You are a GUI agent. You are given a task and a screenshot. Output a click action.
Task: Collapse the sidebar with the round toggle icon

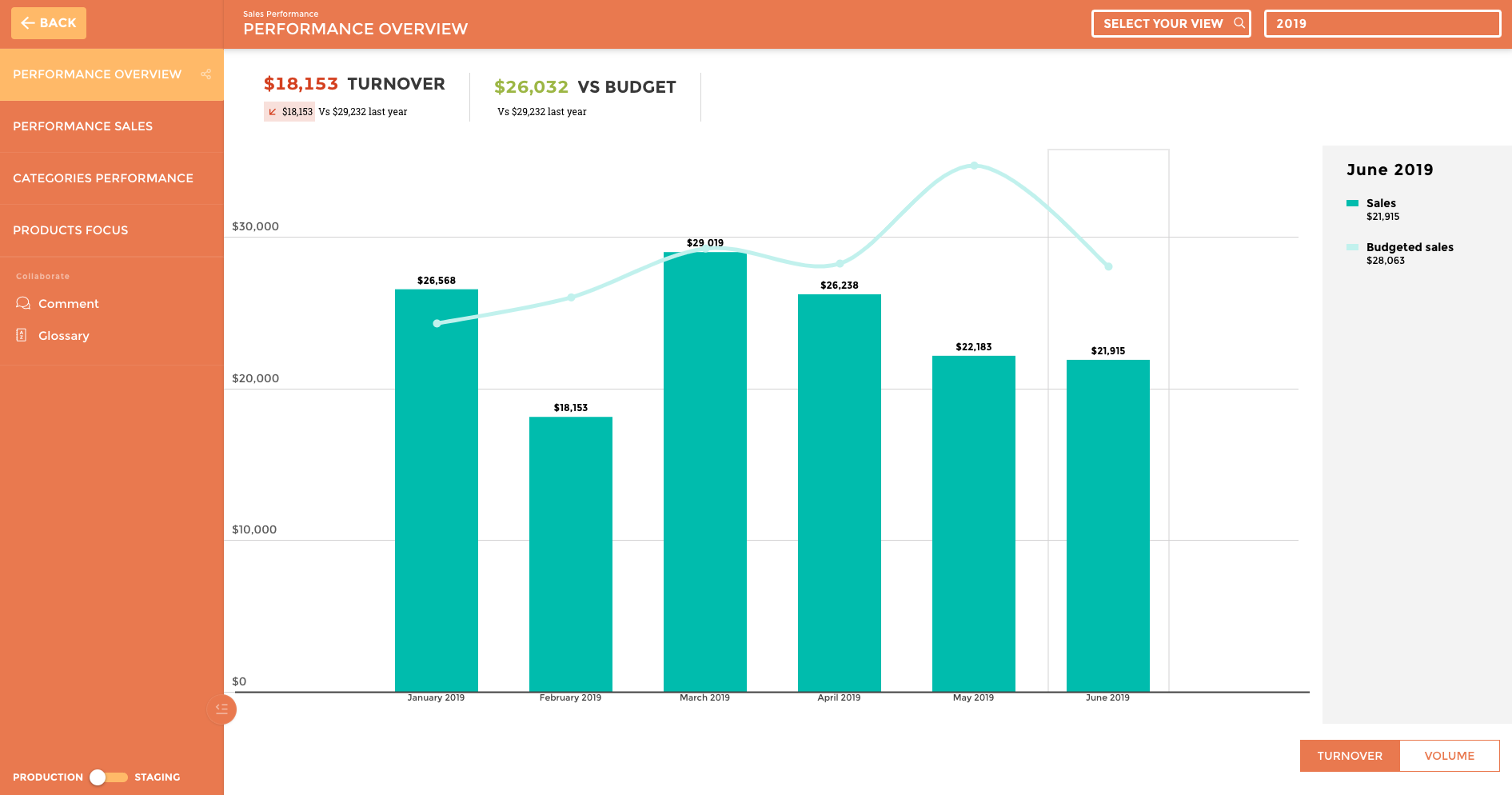[x=221, y=709]
